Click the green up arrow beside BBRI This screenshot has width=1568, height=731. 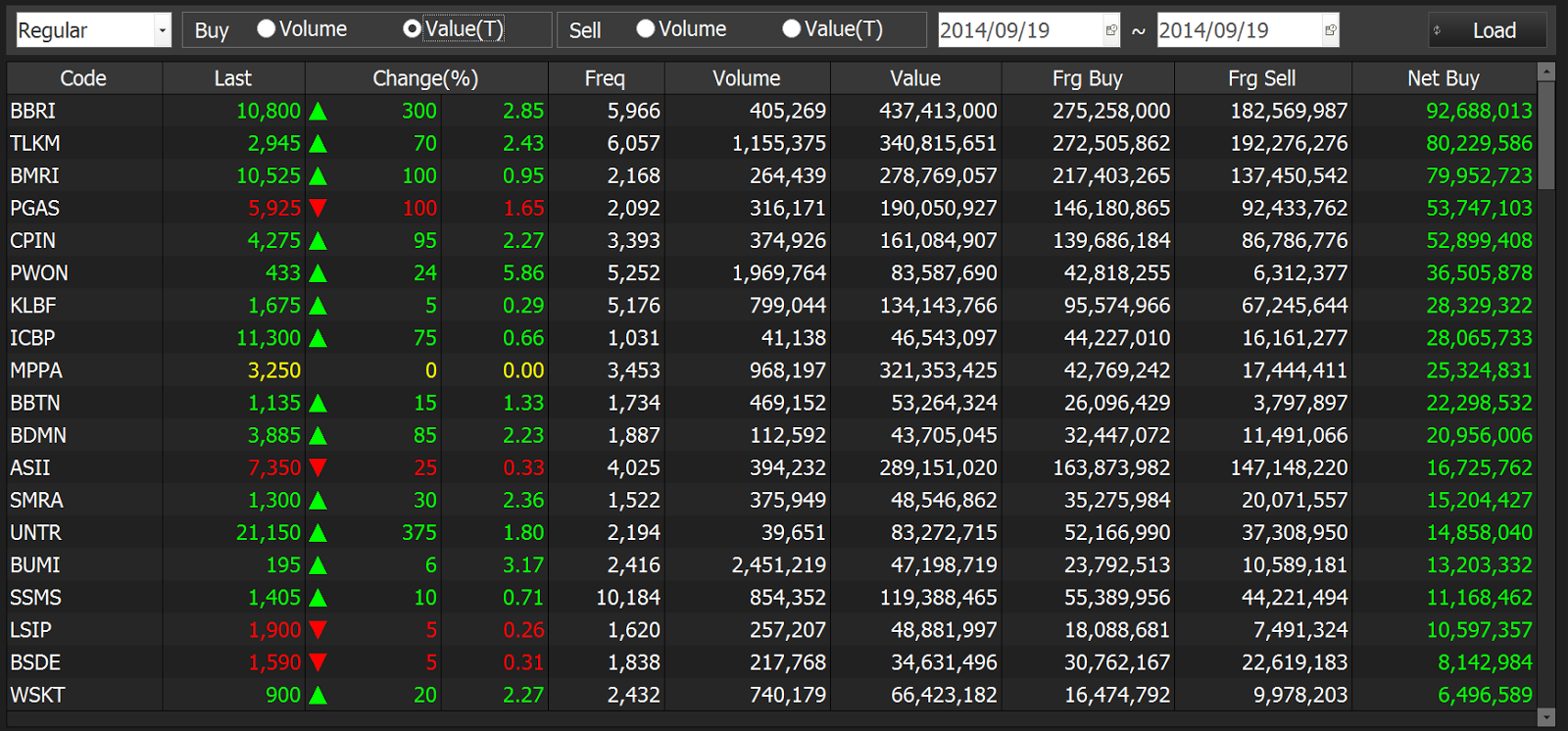(318, 112)
